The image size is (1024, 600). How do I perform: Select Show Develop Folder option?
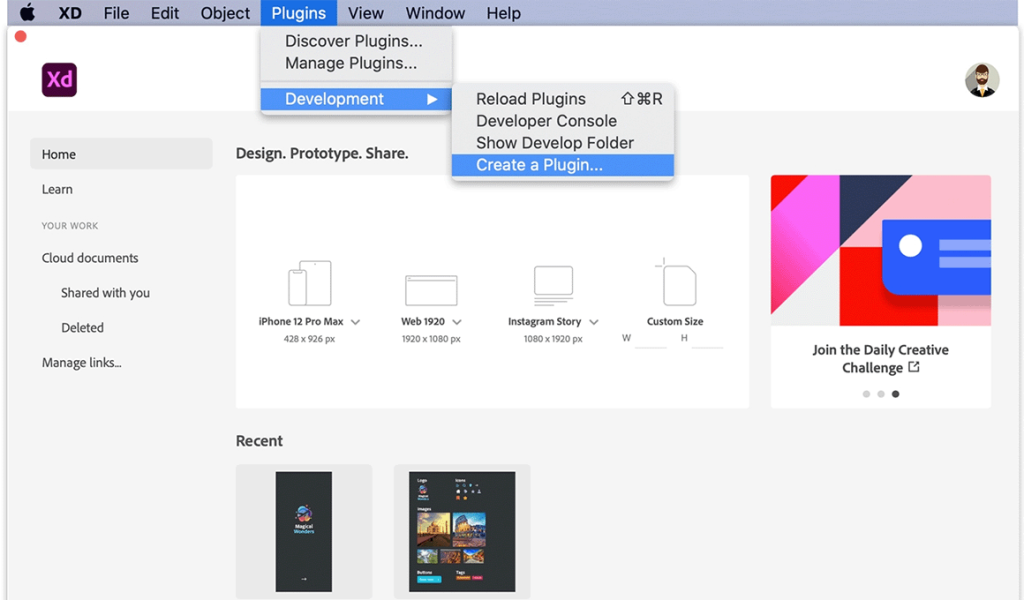pyautogui.click(x=562, y=143)
